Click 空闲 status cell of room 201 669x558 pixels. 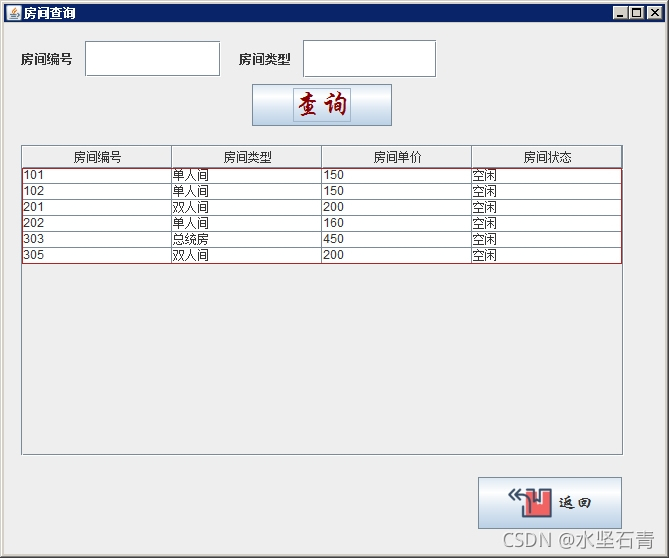pos(547,207)
